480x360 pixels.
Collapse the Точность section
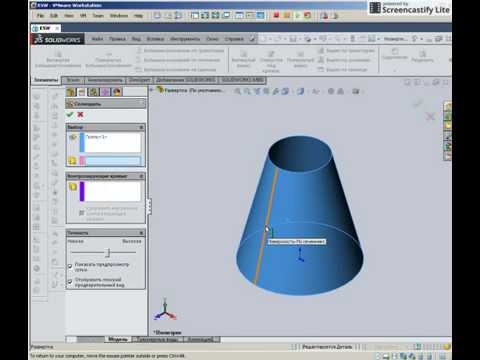click(x=141, y=233)
